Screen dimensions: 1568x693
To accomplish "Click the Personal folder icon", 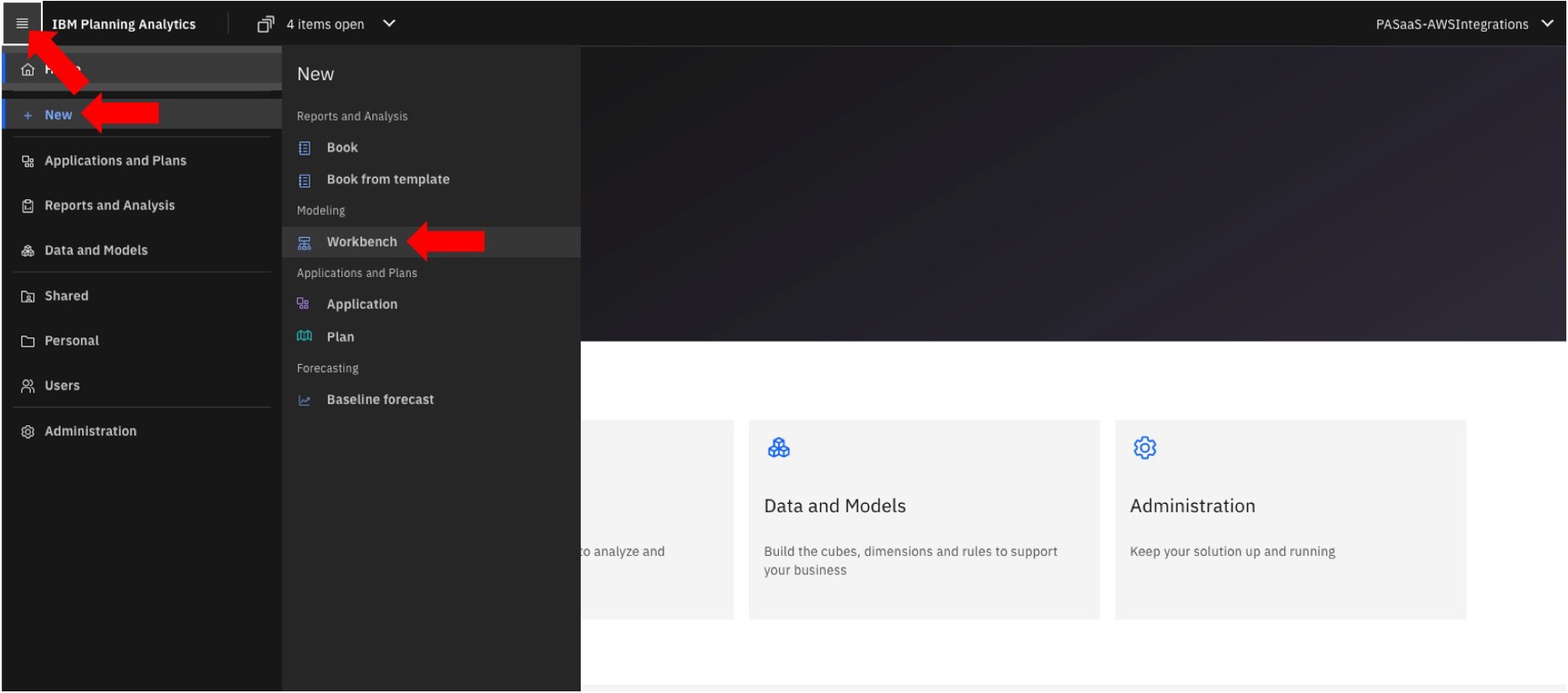I will [28, 341].
